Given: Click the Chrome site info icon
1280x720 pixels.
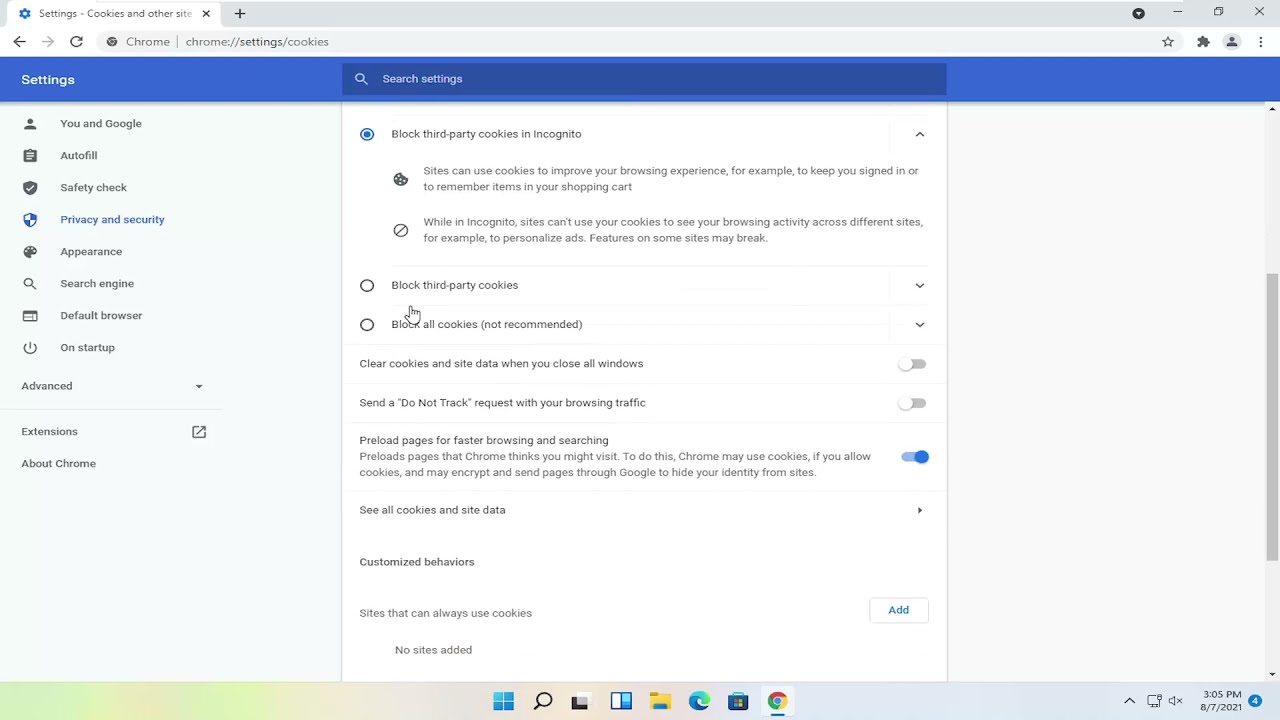Looking at the screenshot, I should tap(112, 42).
